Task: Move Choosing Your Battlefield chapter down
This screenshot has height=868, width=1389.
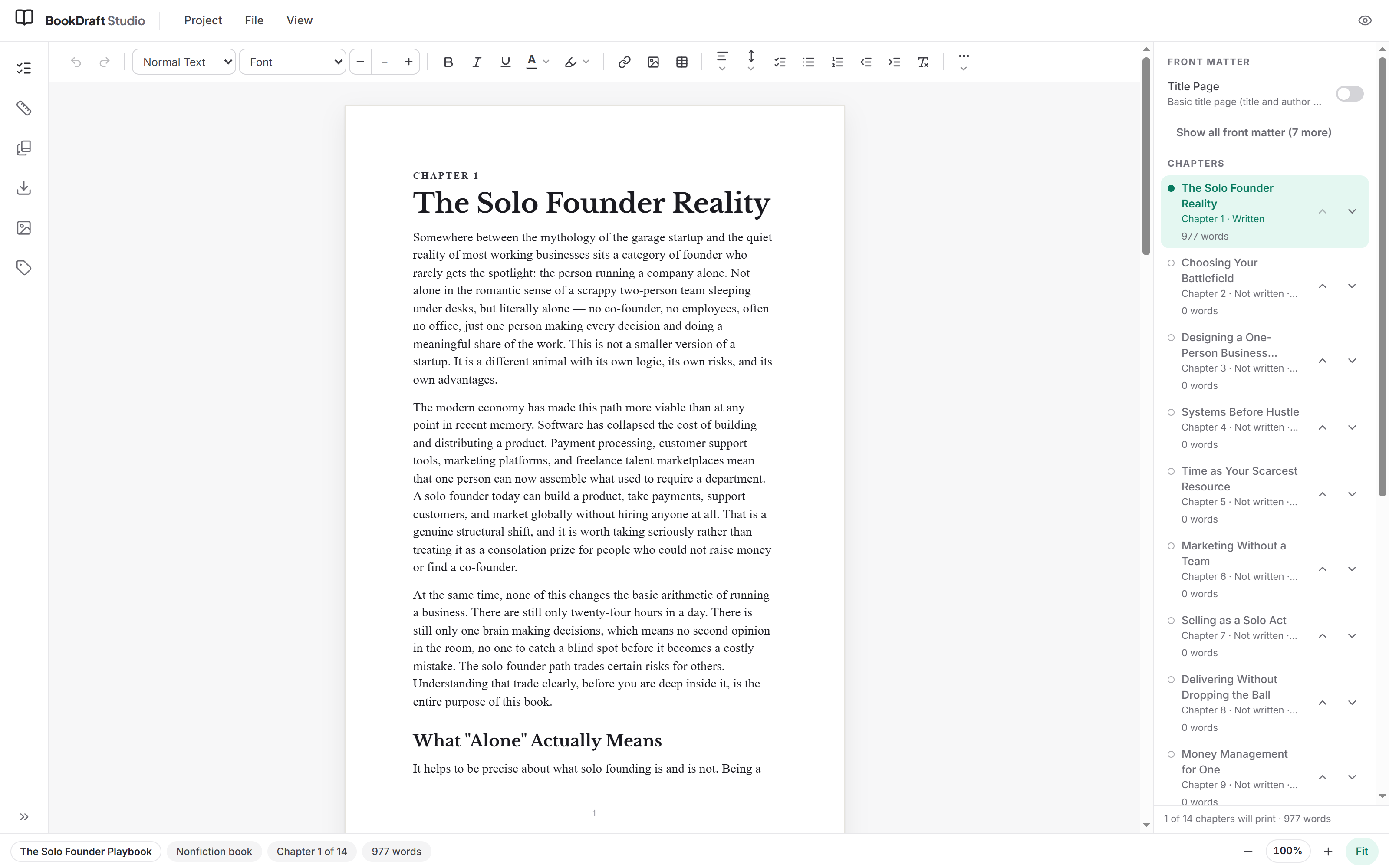Action: 1352,286
